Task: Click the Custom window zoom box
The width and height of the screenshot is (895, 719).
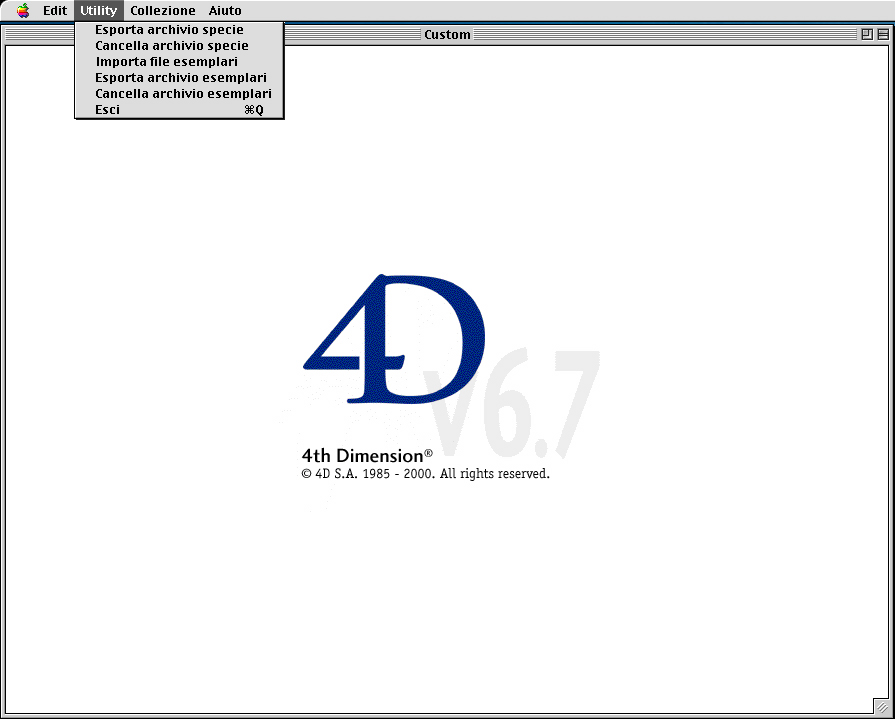Action: coord(867,34)
